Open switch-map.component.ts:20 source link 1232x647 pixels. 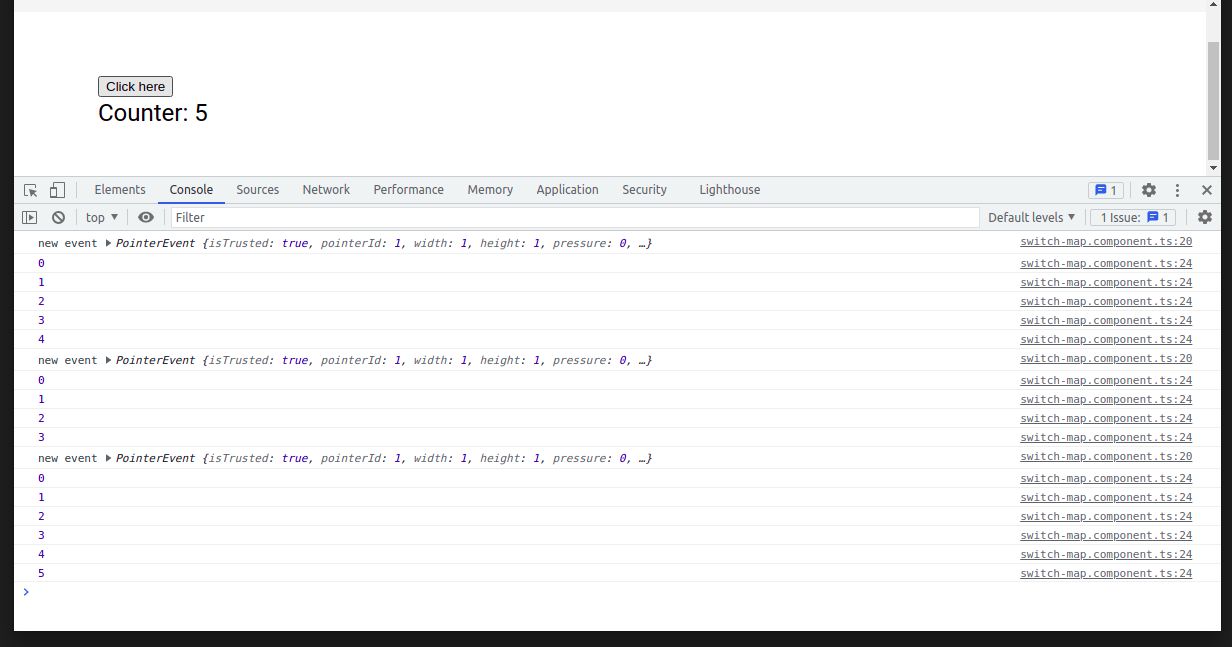[1105, 241]
